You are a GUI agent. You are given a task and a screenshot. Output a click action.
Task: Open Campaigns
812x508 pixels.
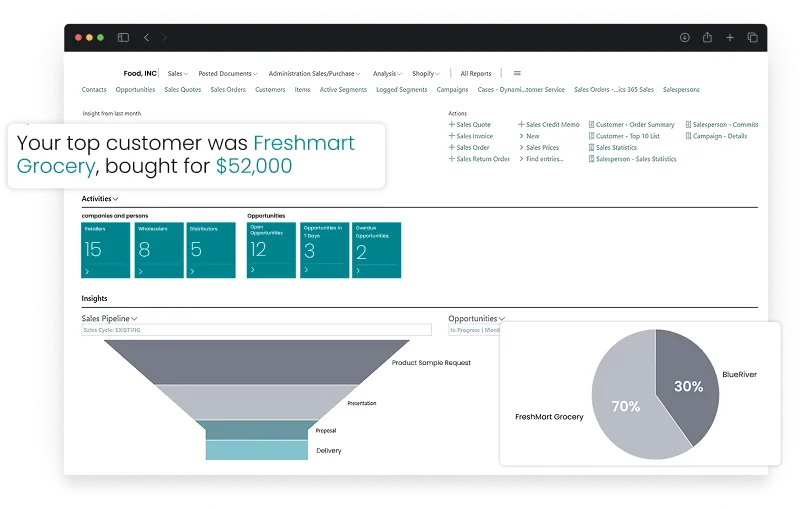pos(452,90)
